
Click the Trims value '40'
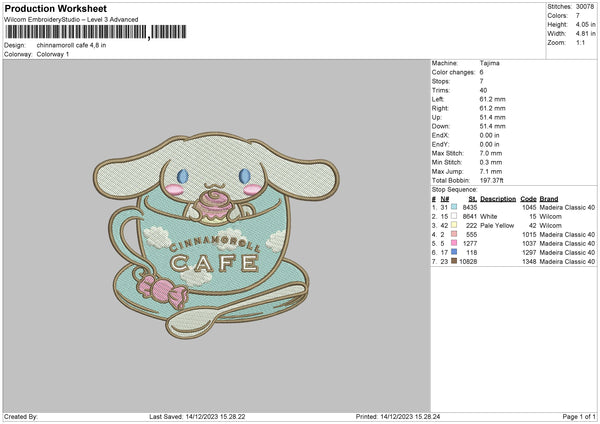(483, 90)
